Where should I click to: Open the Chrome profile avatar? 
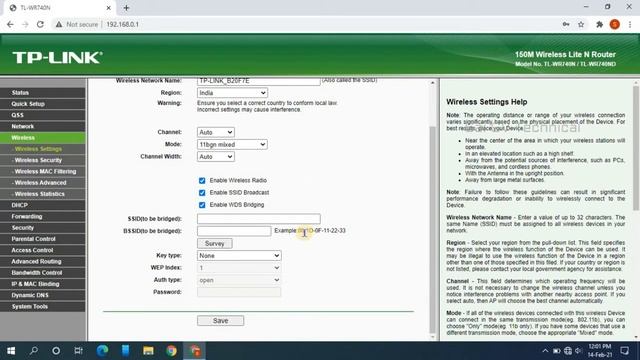point(615,24)
